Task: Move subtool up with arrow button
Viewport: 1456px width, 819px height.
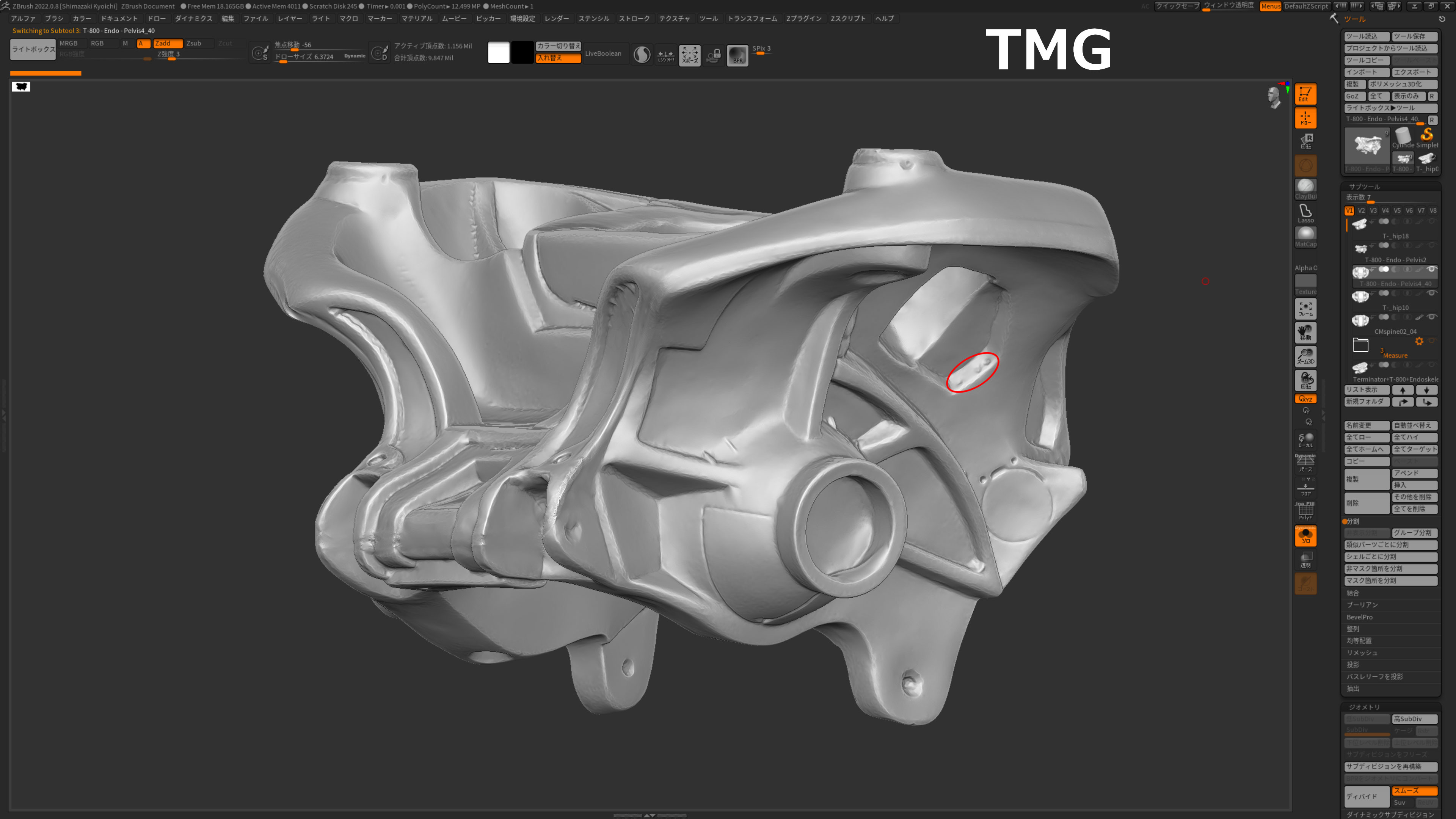Action: tap(1403, 390)
